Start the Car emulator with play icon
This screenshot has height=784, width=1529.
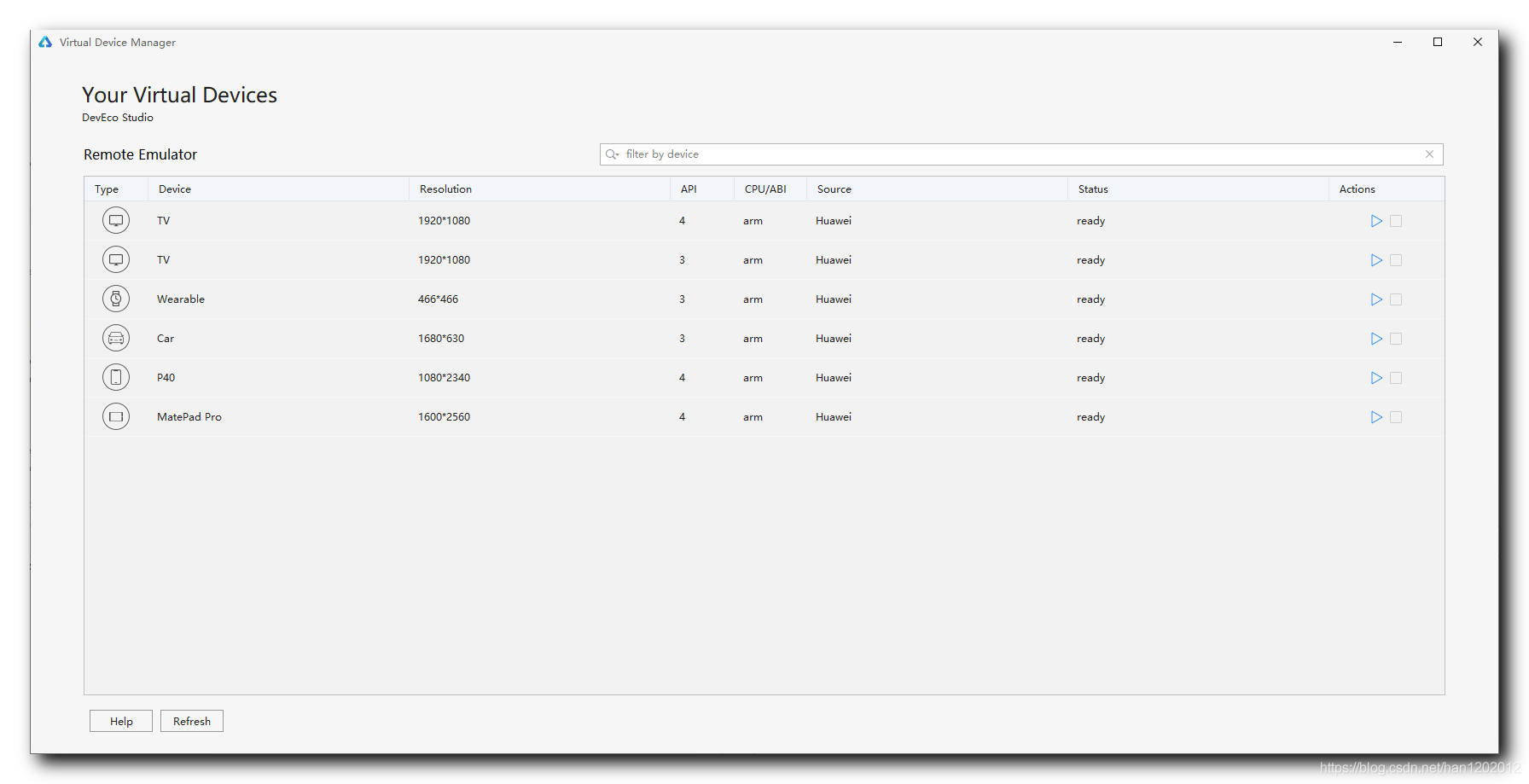pos(1376,339)
